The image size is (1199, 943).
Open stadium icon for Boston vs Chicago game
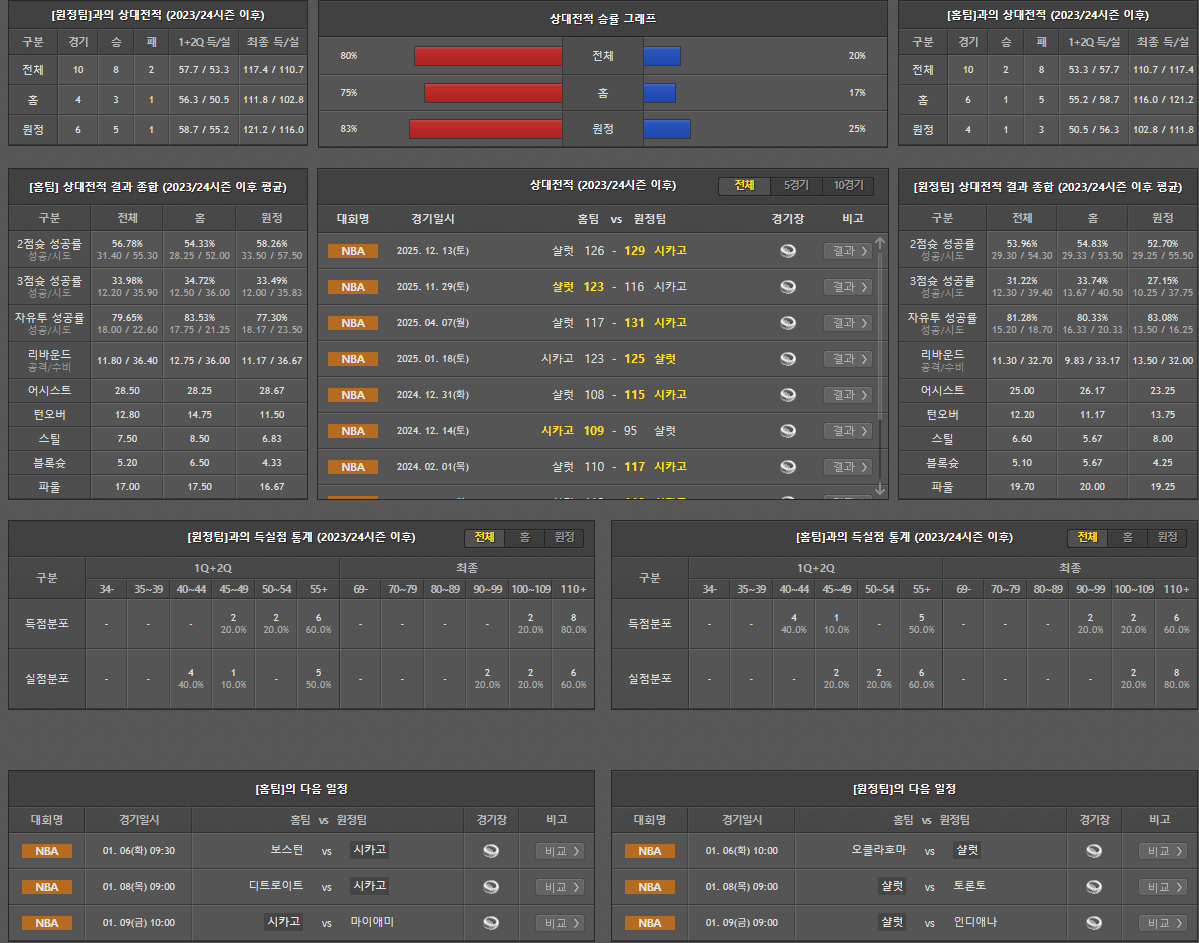pyautogui.click(x=490, y=851)
